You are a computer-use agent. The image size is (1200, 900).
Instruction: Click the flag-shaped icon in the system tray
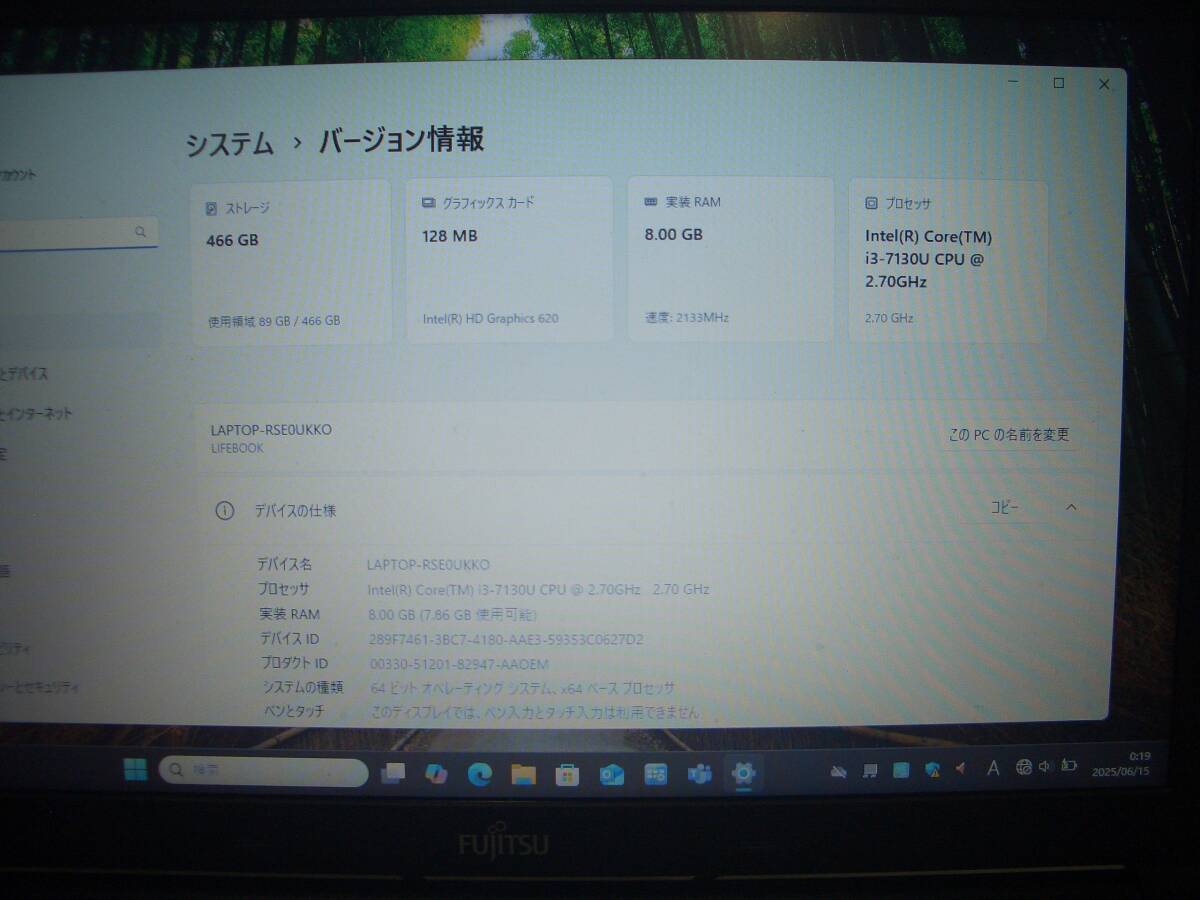pyautogui.click(x=870, y=770)
